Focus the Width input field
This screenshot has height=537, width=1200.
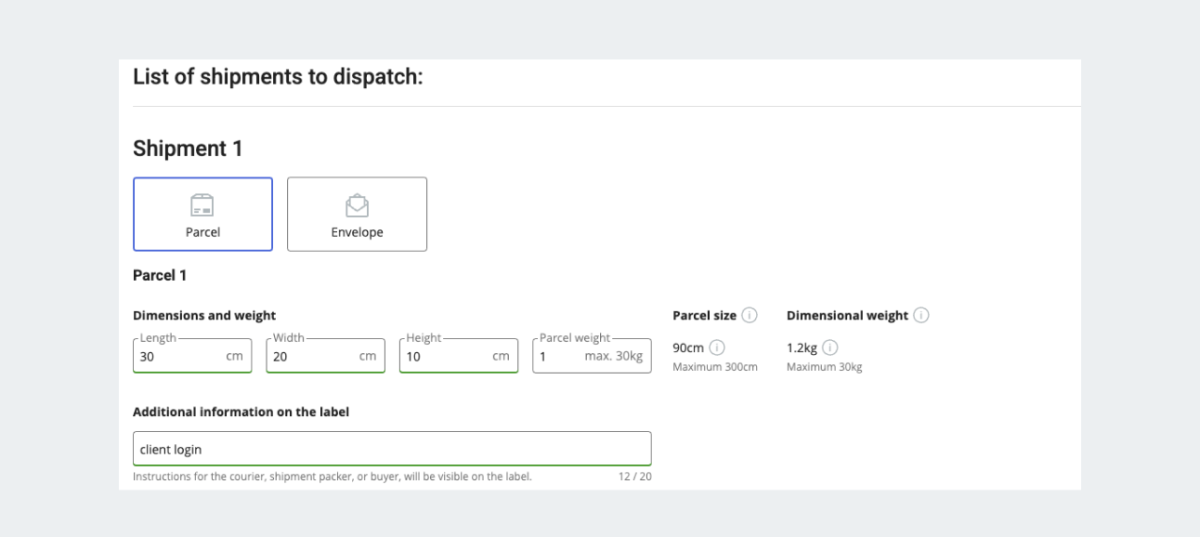325,355
